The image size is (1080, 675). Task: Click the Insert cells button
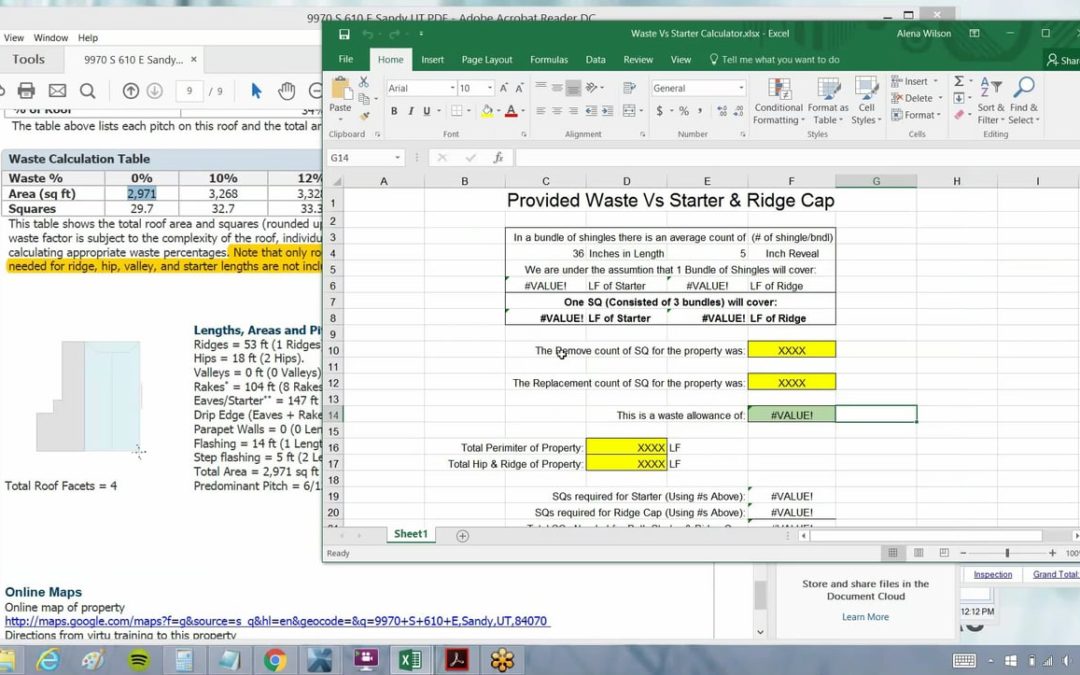(x=915, y=81)
